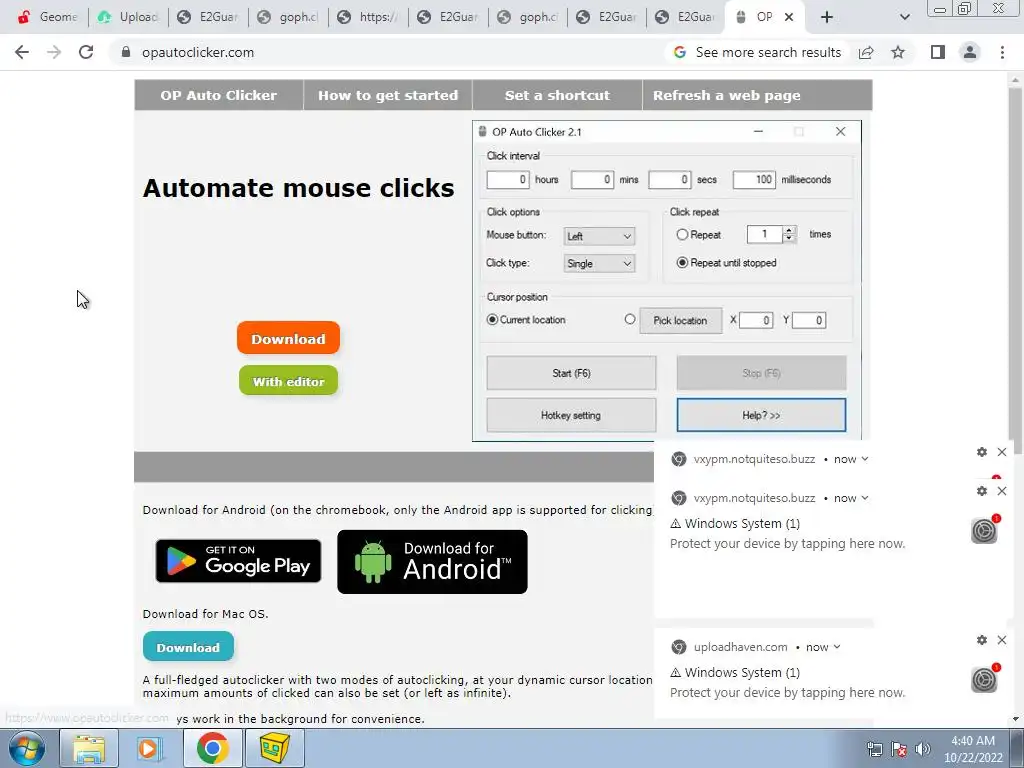Screen dimensions: 1024x768
Task: Click the Pick location button
Action: point(680,320)
